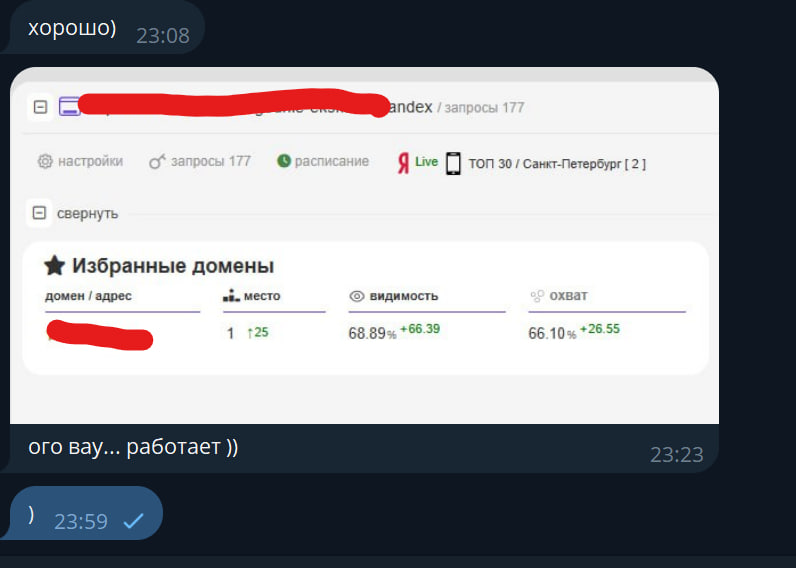The height and width of the screenshot is (568, 796).
Task: Click the green Live indicator
Action: [x=426, y=161]
